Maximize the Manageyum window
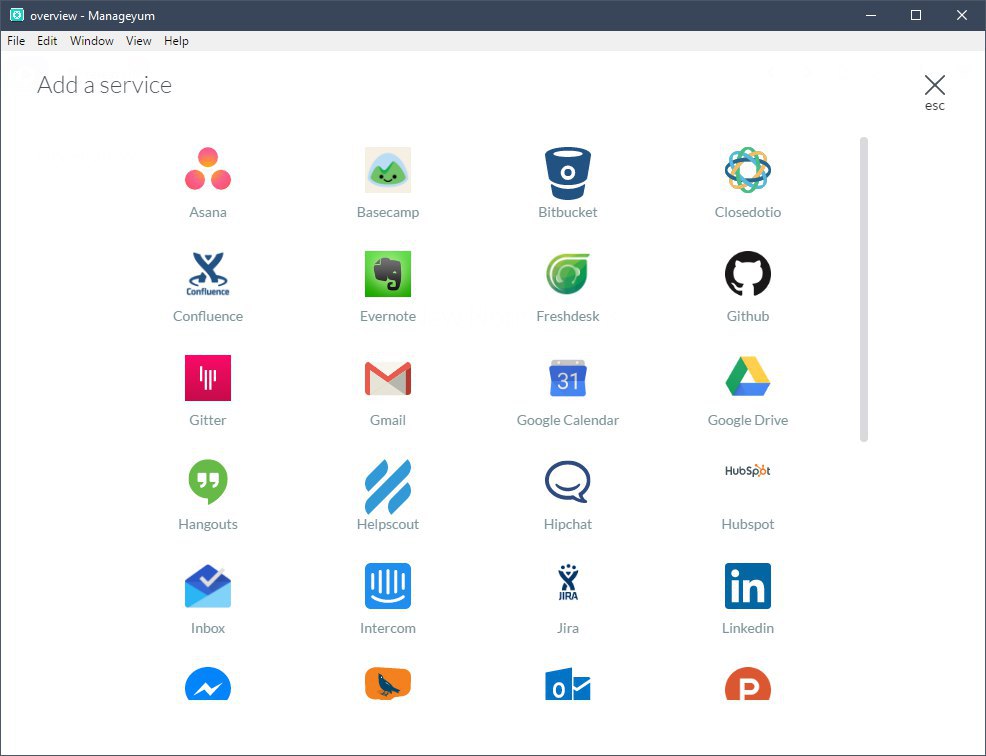986x756 pixels. pyautogui.click(x=916, y=15)
